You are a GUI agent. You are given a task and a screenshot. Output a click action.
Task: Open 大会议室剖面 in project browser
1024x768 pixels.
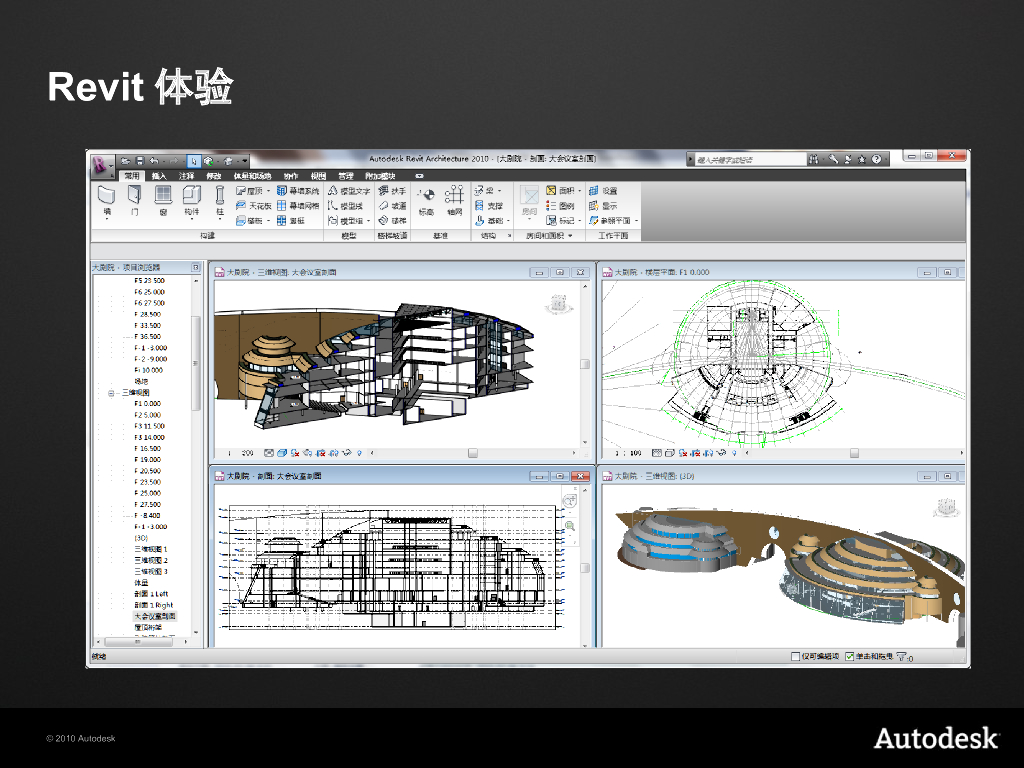point(155,616)
